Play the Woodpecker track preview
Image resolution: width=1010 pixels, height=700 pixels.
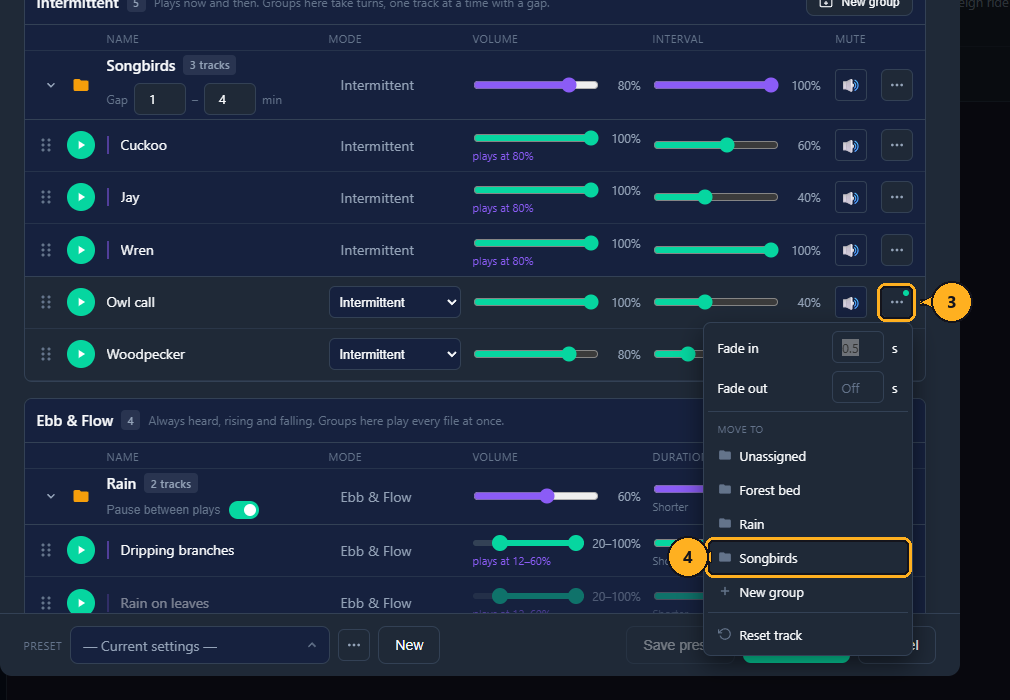[x=81, y=354]
